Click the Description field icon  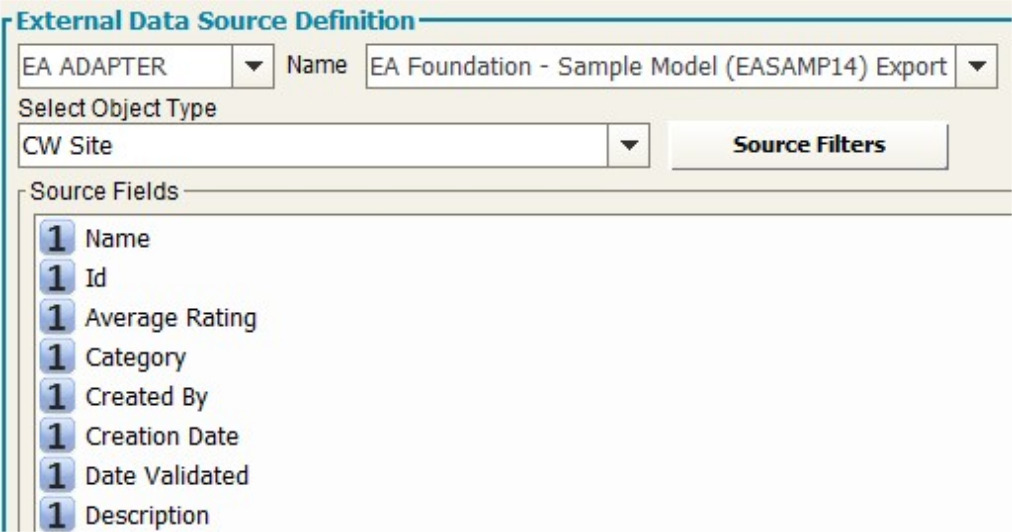click(x=58, y=516)
